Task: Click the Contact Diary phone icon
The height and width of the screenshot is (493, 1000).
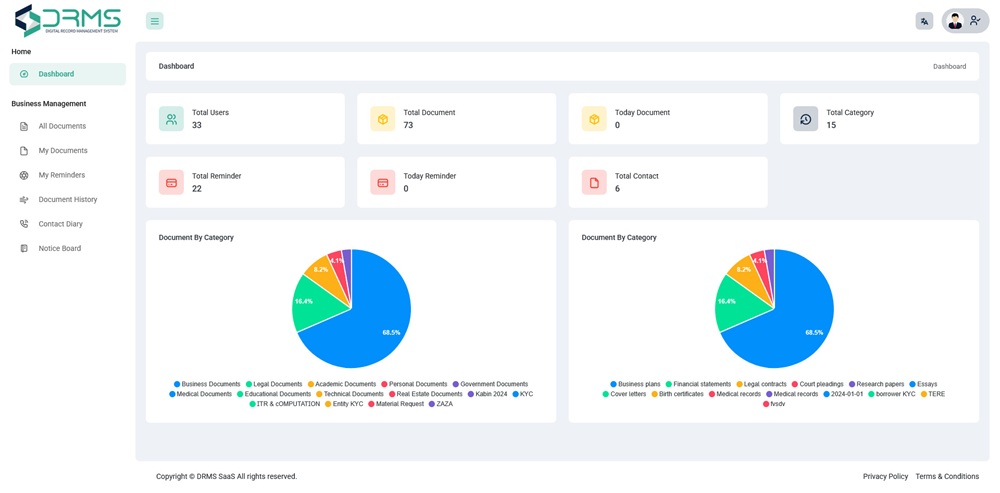Action: 24,224
